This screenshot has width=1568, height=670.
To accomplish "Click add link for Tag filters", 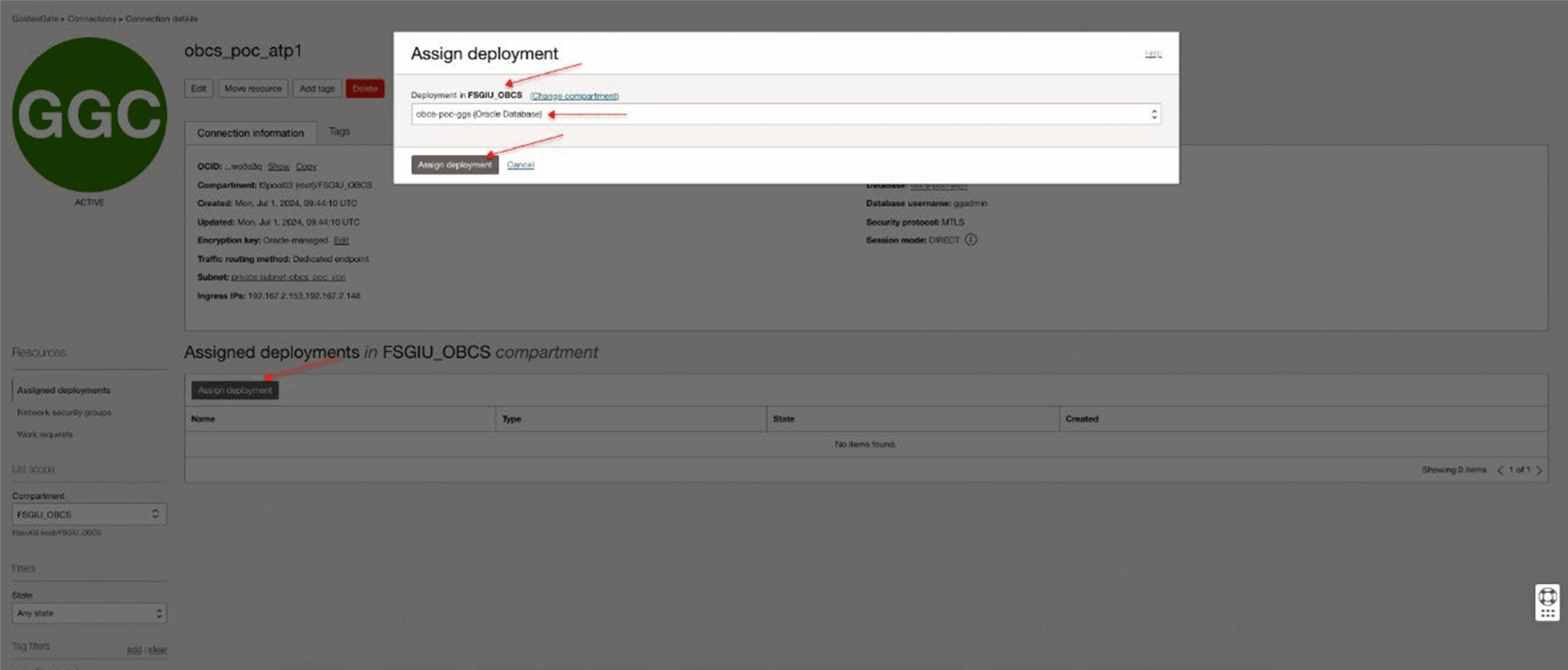I will click(x=134, y=650).
